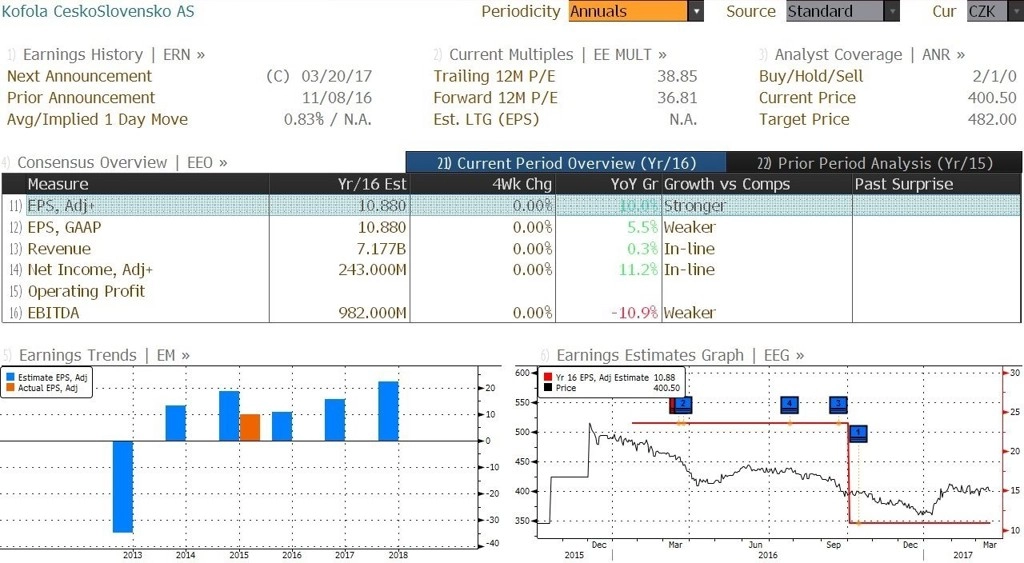Screen dimensions: 1024x563
Task: Click graph event marker 3
Action: pos(839,404)
